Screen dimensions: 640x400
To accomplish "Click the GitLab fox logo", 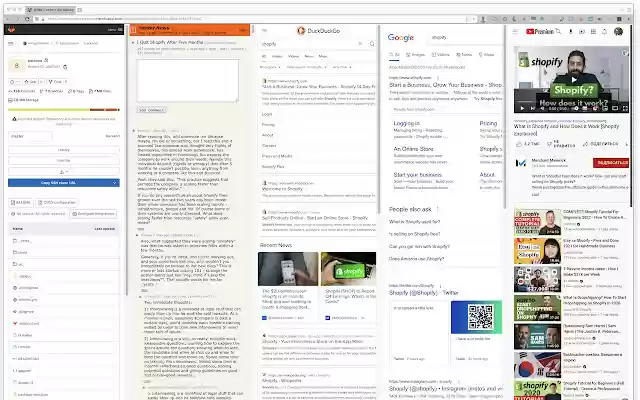I will click(12, 29).
